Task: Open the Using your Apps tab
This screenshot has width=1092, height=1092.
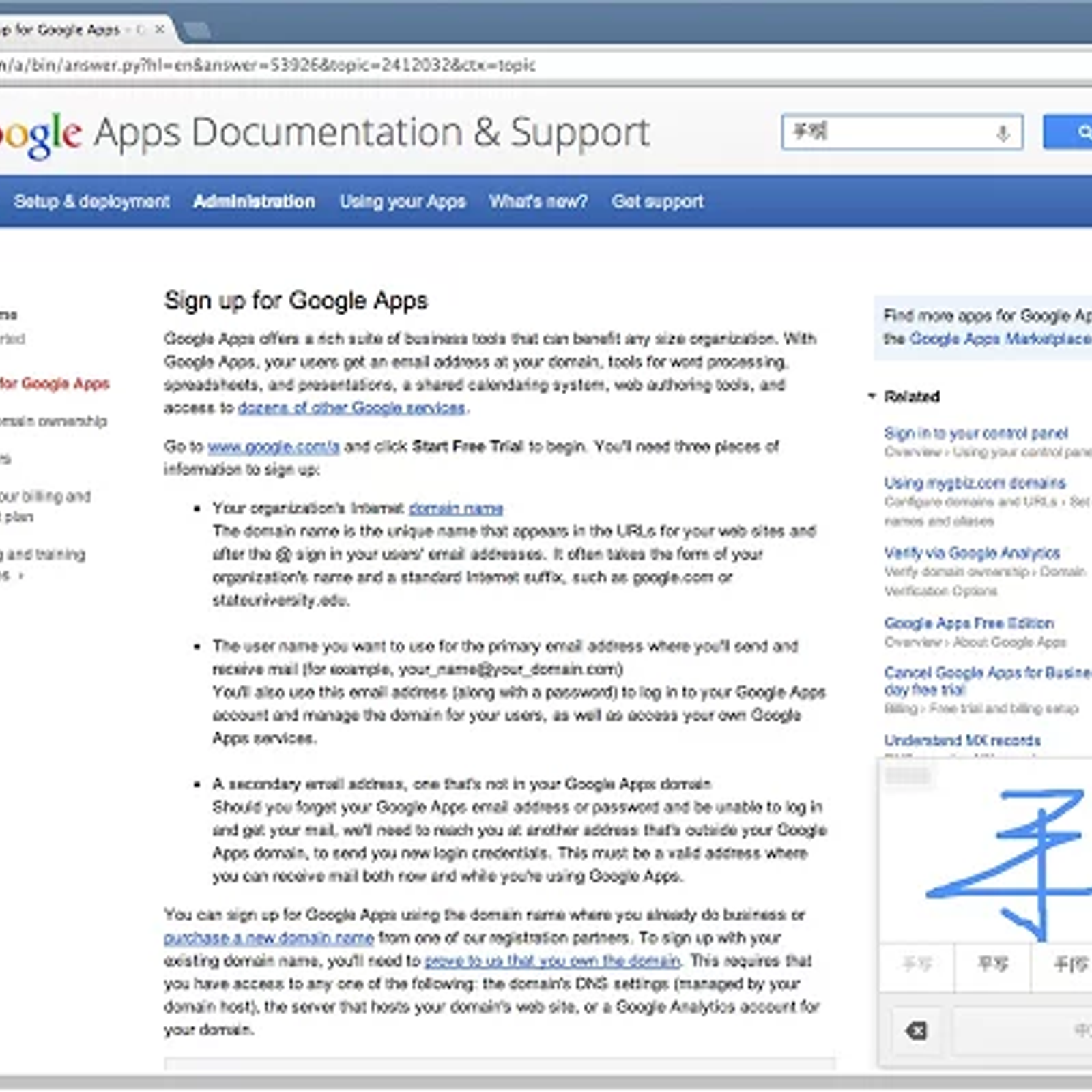Action: click(x=403, y=201)
